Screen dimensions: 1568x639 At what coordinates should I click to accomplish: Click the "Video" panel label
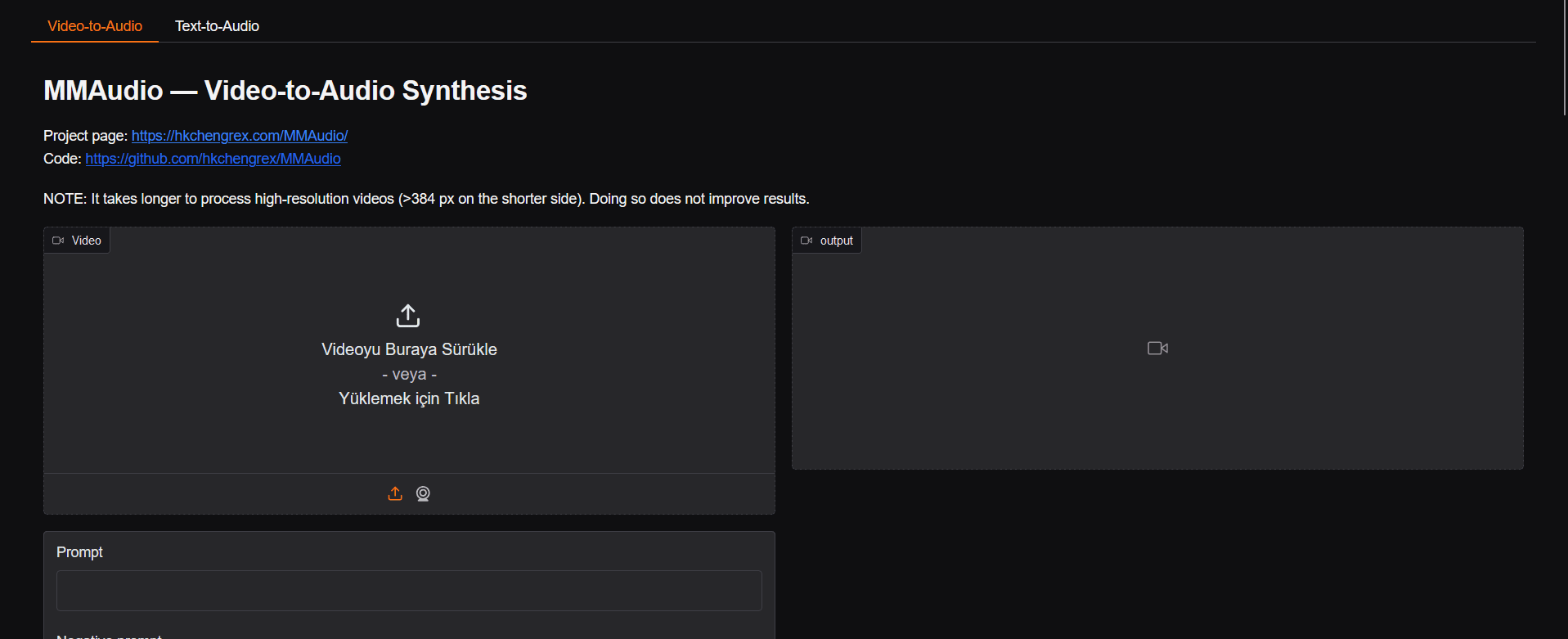coord(86,241)
